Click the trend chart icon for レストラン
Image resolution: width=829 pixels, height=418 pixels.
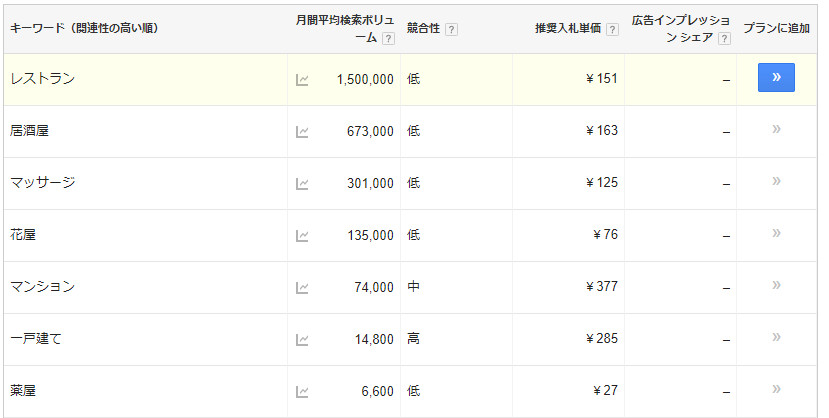(x=302, y=80)
